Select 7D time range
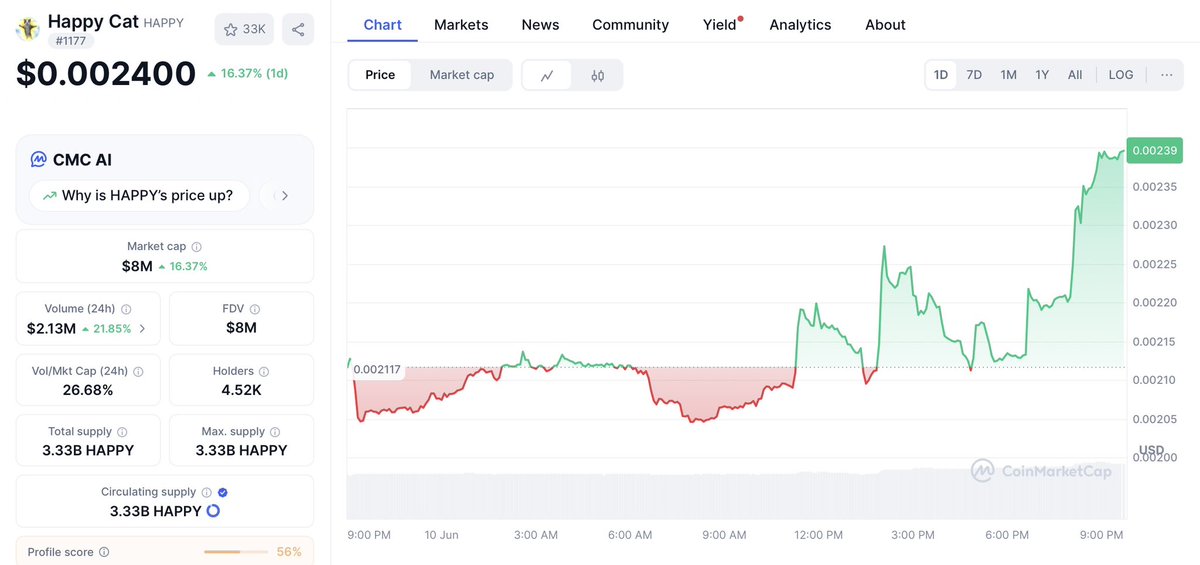Screen dimensions: 1200x565 [x=974, y=75]
